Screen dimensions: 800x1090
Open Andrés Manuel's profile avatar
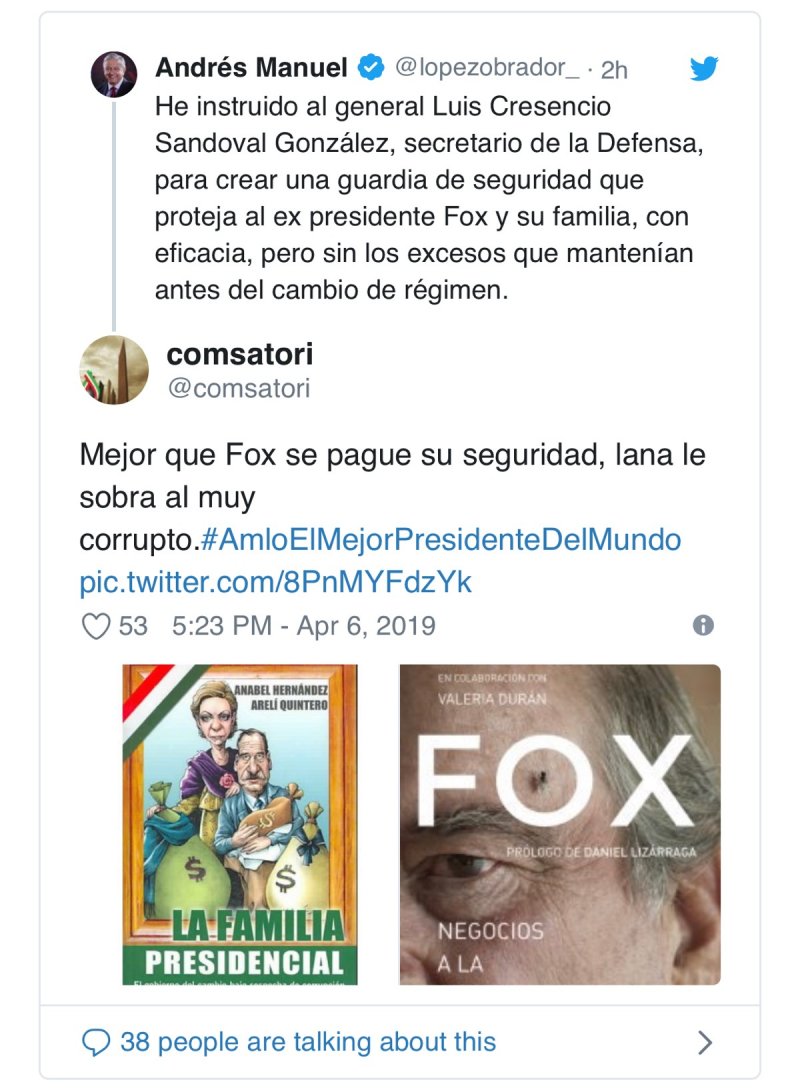[114, 74]
